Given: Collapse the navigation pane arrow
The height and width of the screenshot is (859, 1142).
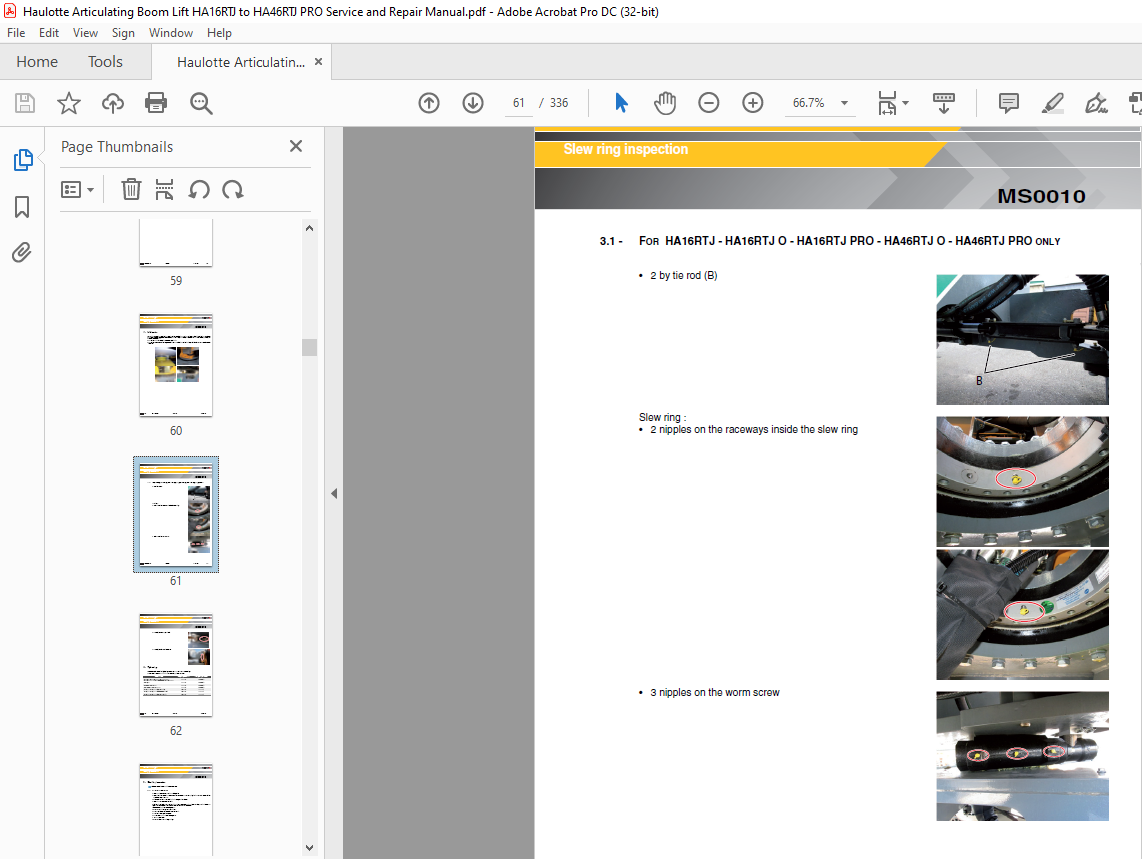Looking at the screenshot, I should [x=334, y=493].
